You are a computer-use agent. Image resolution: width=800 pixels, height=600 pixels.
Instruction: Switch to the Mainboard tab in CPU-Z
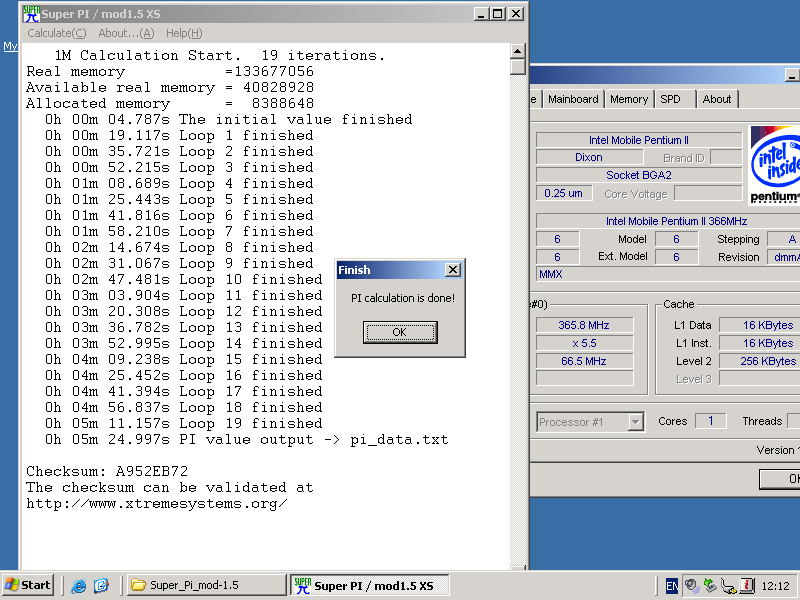point(573,99)
